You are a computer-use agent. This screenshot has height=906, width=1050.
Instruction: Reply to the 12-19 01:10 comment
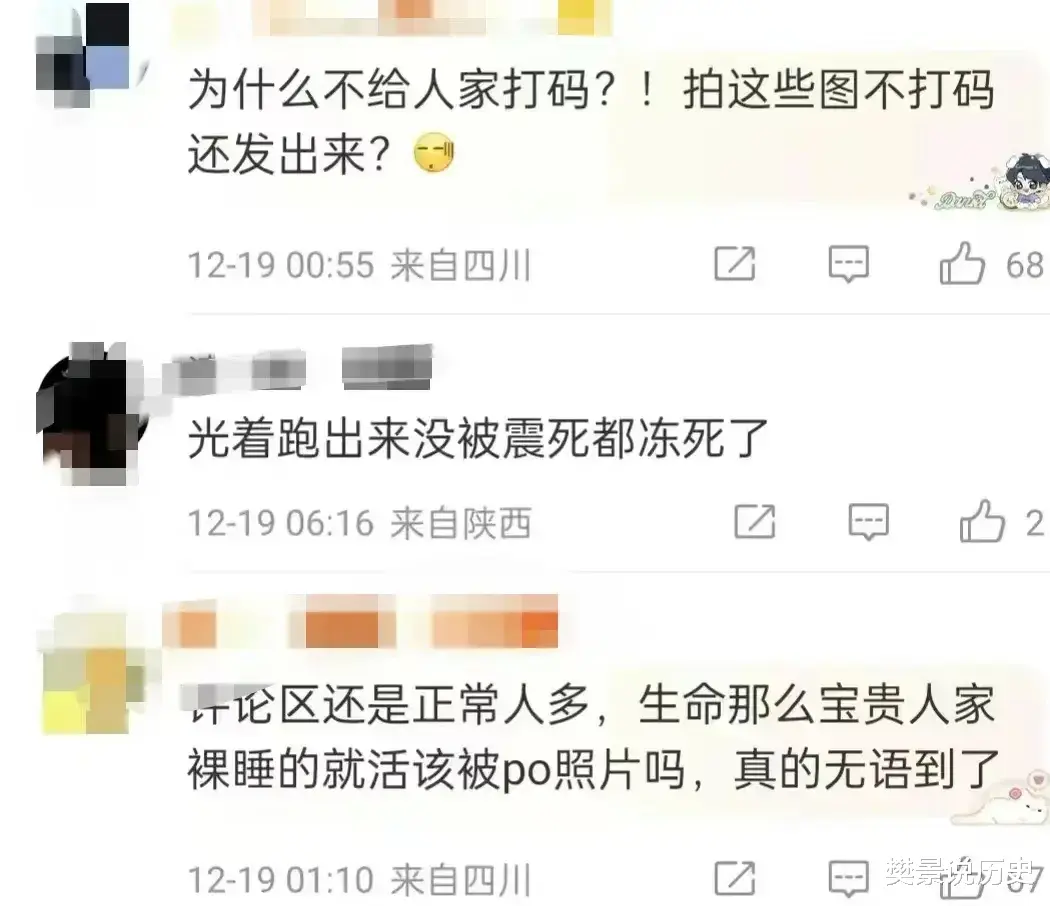(x=848, y=878)
